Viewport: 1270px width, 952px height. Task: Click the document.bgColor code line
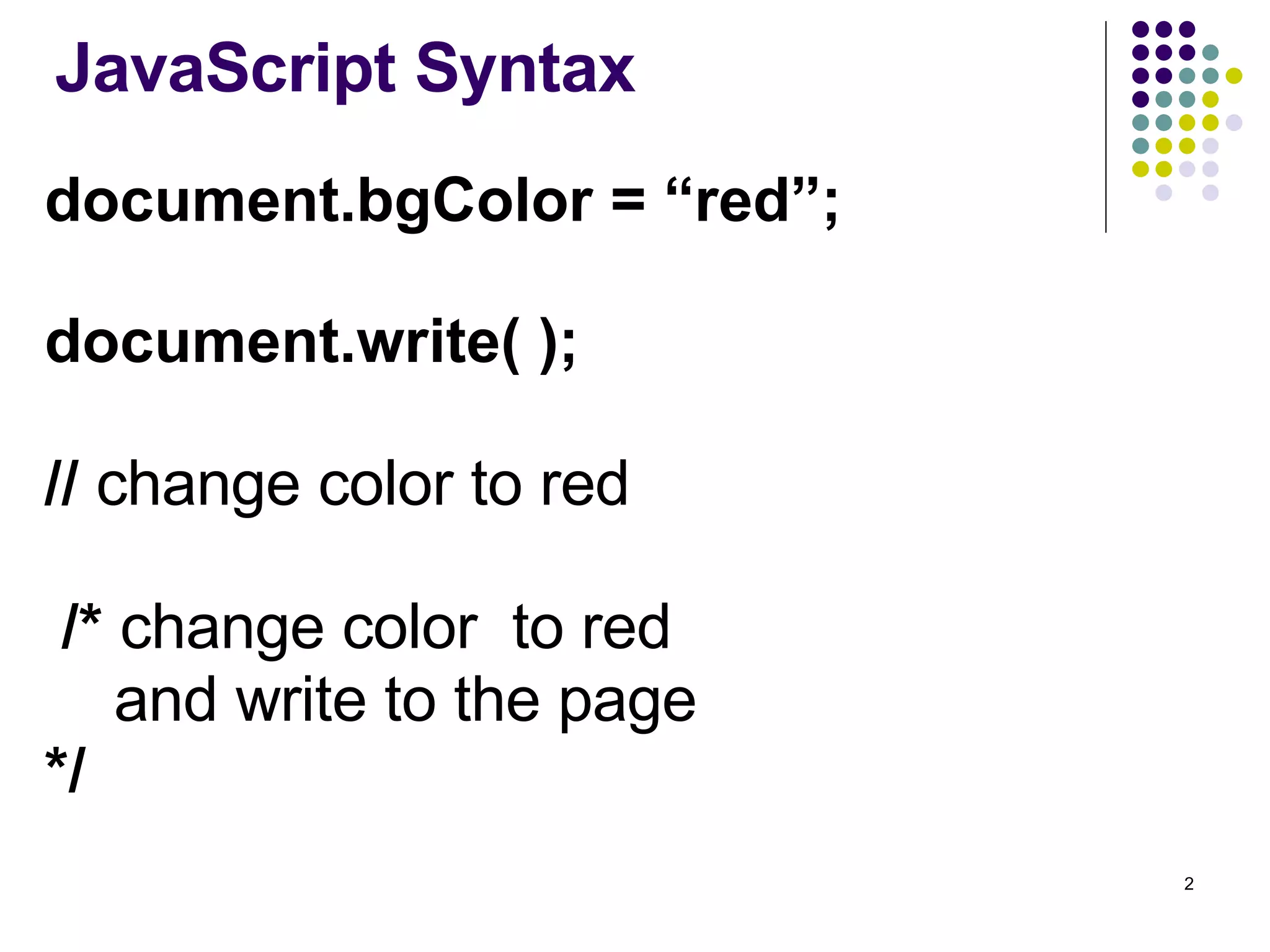click(442, 201)
